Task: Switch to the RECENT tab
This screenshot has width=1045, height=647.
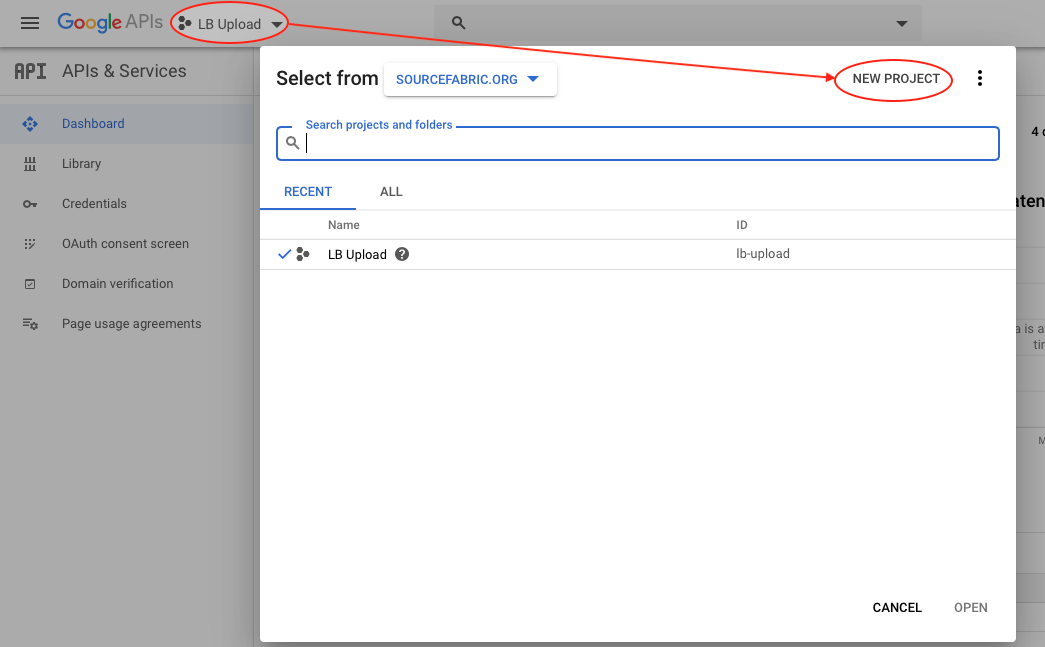Action: point(308,192)
